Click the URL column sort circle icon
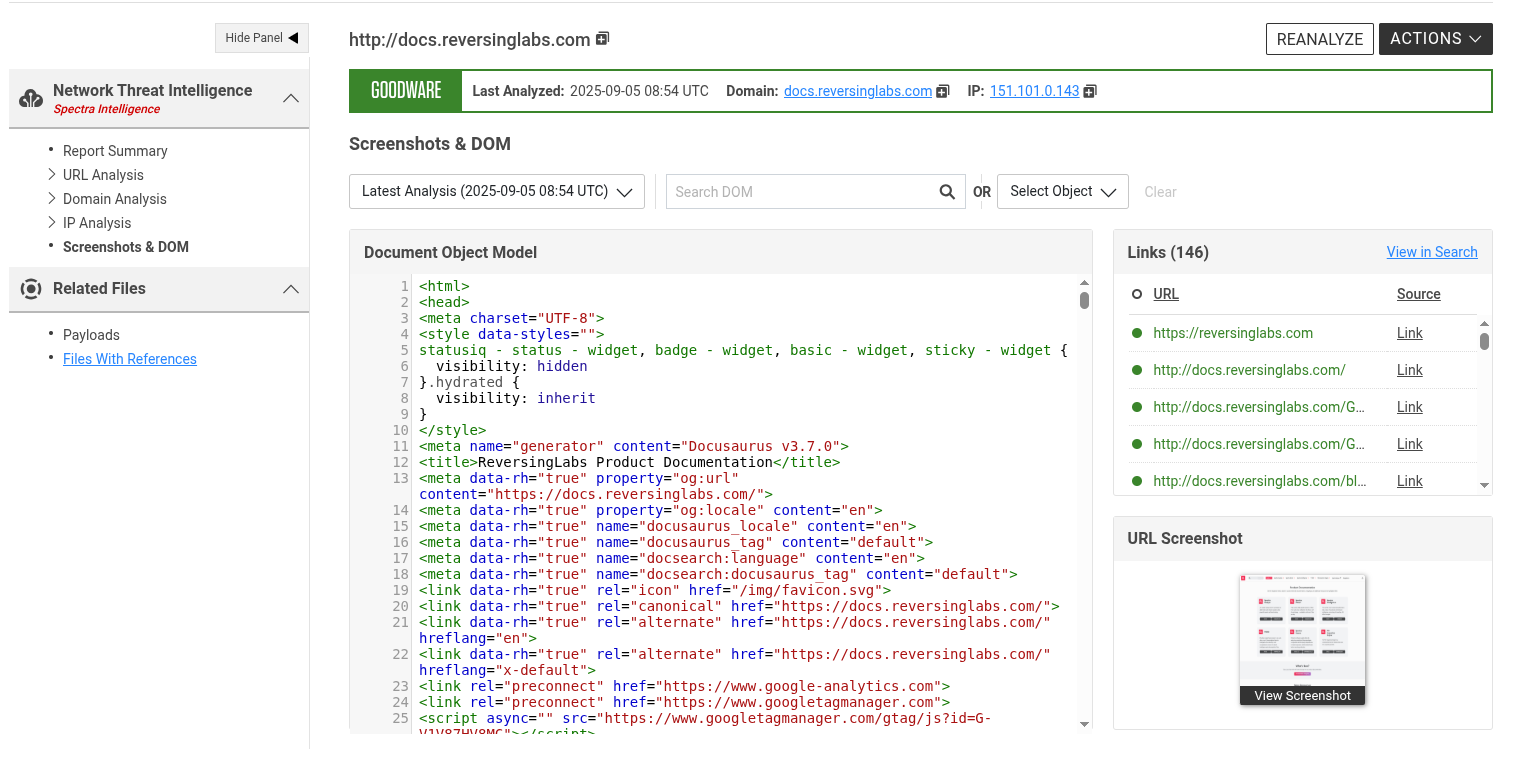This screenshot has width=1516, height=759. (x=1136, y=294)
